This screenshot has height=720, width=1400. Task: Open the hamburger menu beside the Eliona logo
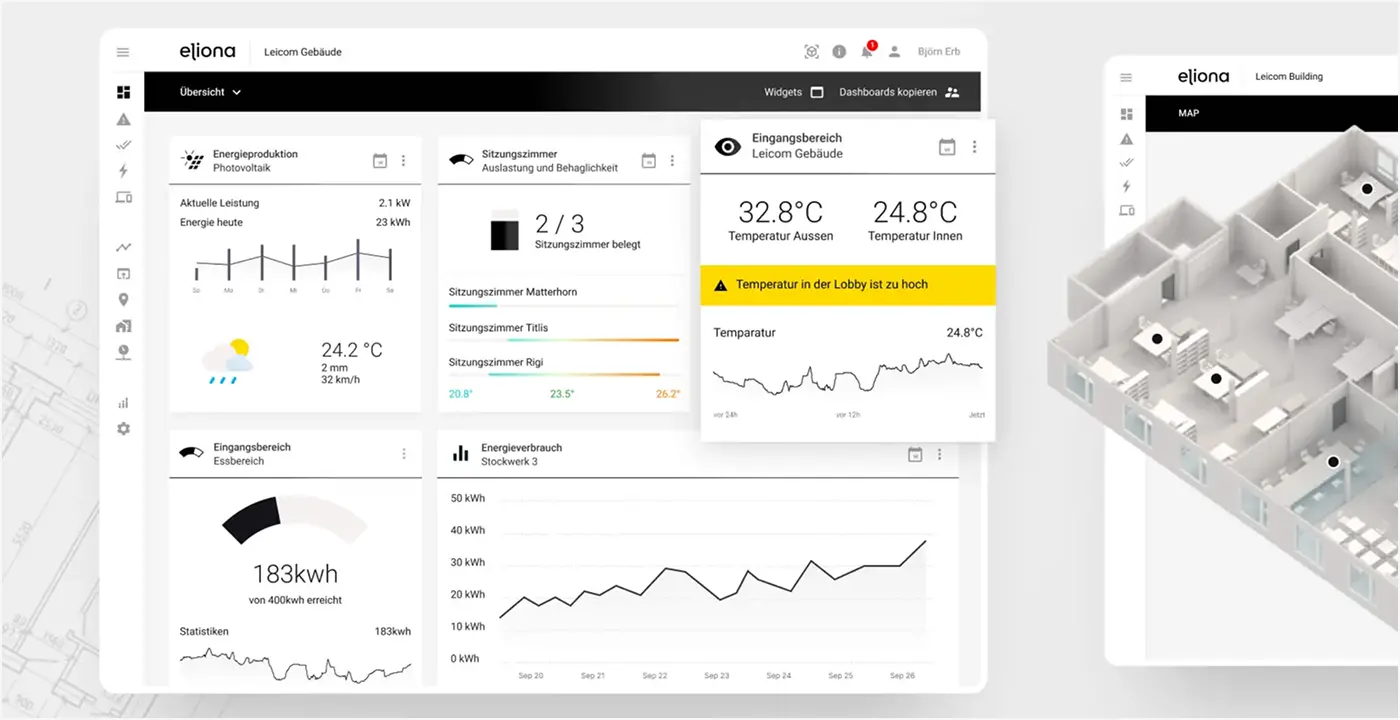click(x=123, y=52)
